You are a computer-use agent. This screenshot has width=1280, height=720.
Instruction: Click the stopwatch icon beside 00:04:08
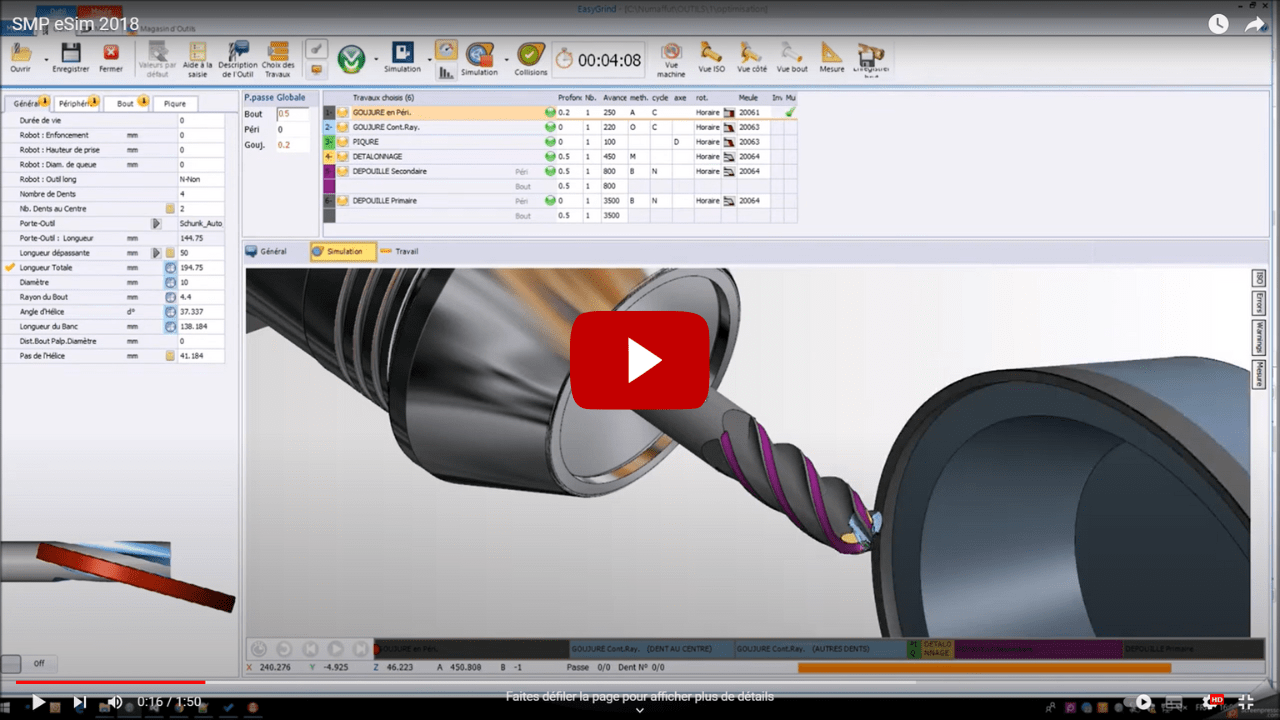(x=564, y=60)
